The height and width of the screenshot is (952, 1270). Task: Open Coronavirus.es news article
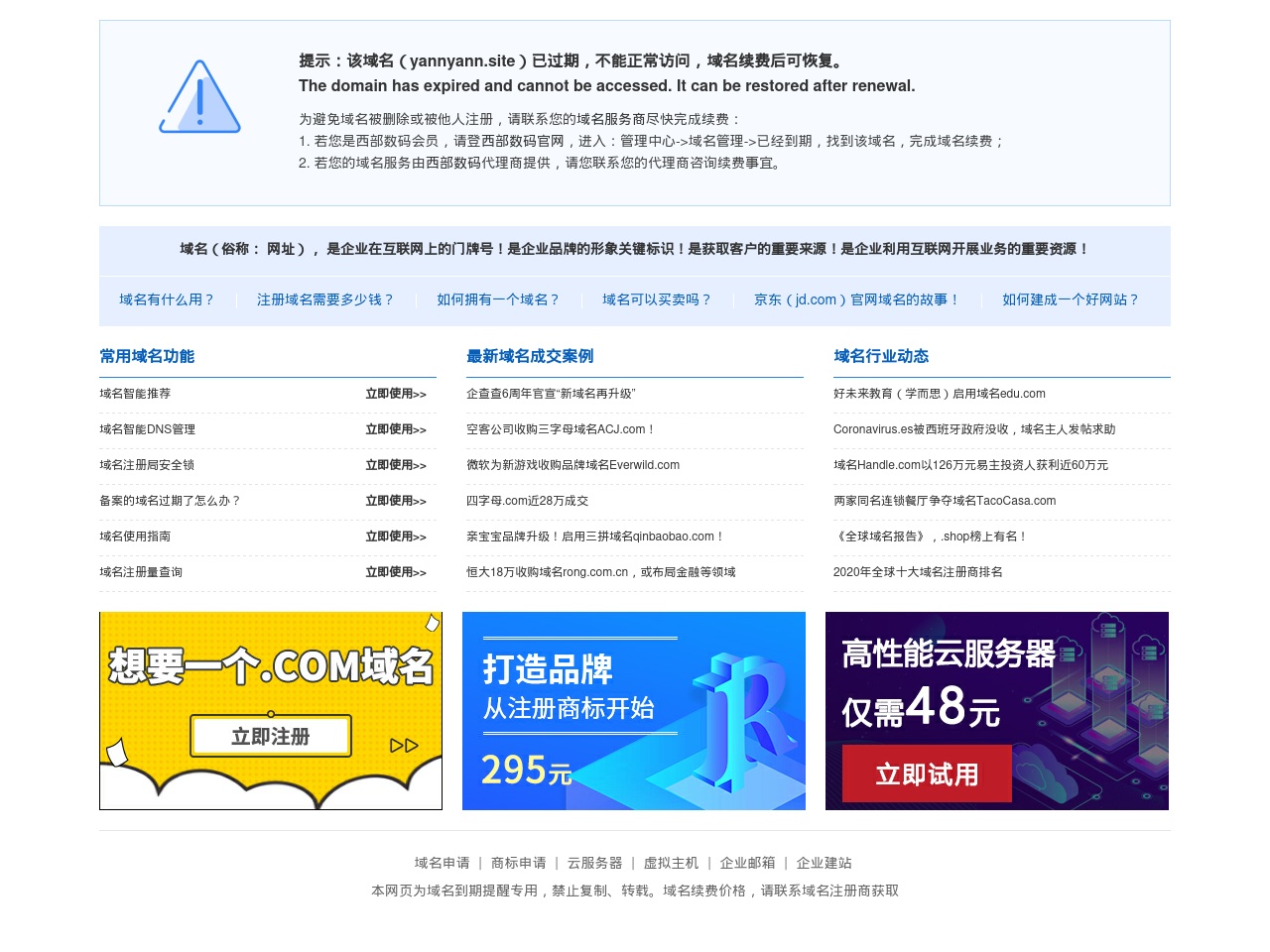point(974,429)
